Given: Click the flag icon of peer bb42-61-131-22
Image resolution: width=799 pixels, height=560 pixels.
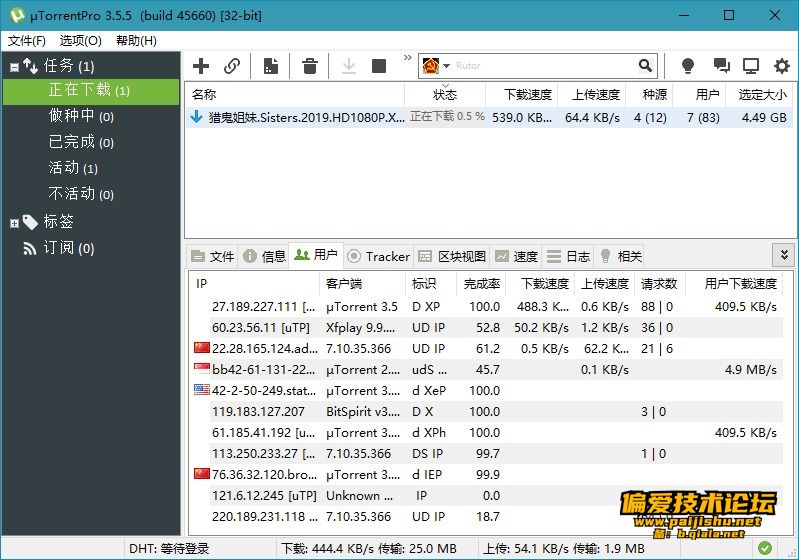Looking at the screenshot, I should [202, 368].
